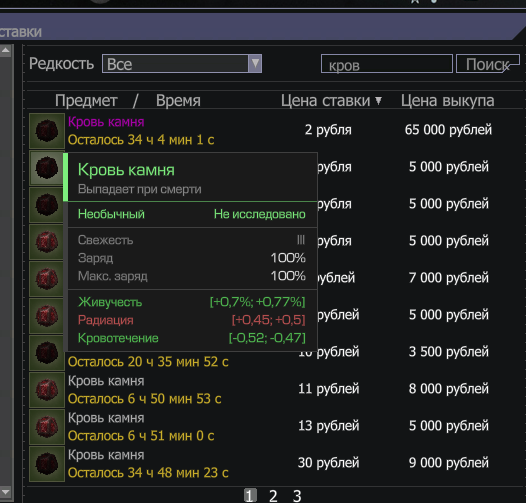Screen dimensions: 526x503
Task: Click the icon of the lot ending in 6 ч 50 мин 53 с
Action: (47, 390)
